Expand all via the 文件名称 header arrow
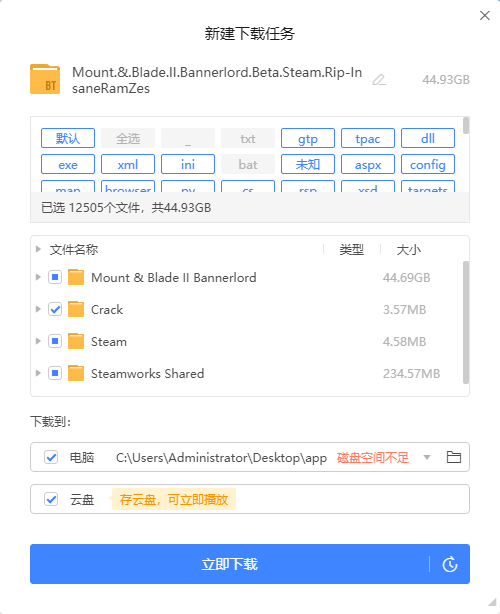This screenshot has width=500, height=614. click(x=38, y=249)
